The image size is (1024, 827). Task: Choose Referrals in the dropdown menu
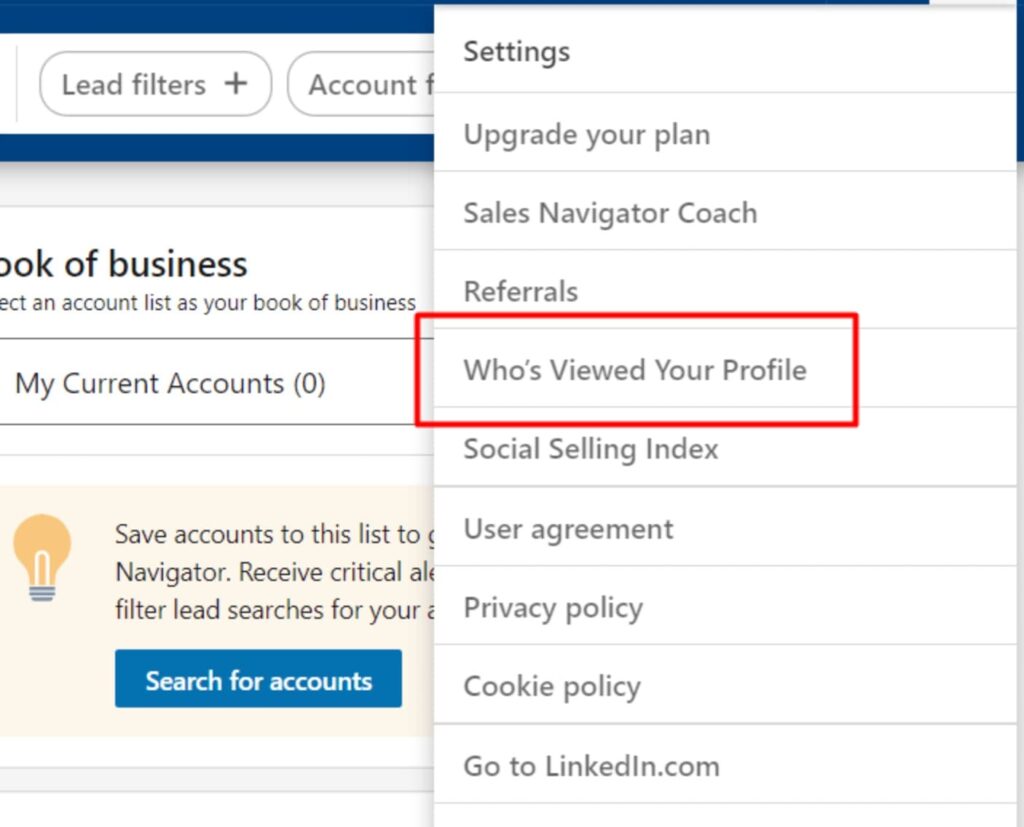pyautogui.click(x=521, y=292)
